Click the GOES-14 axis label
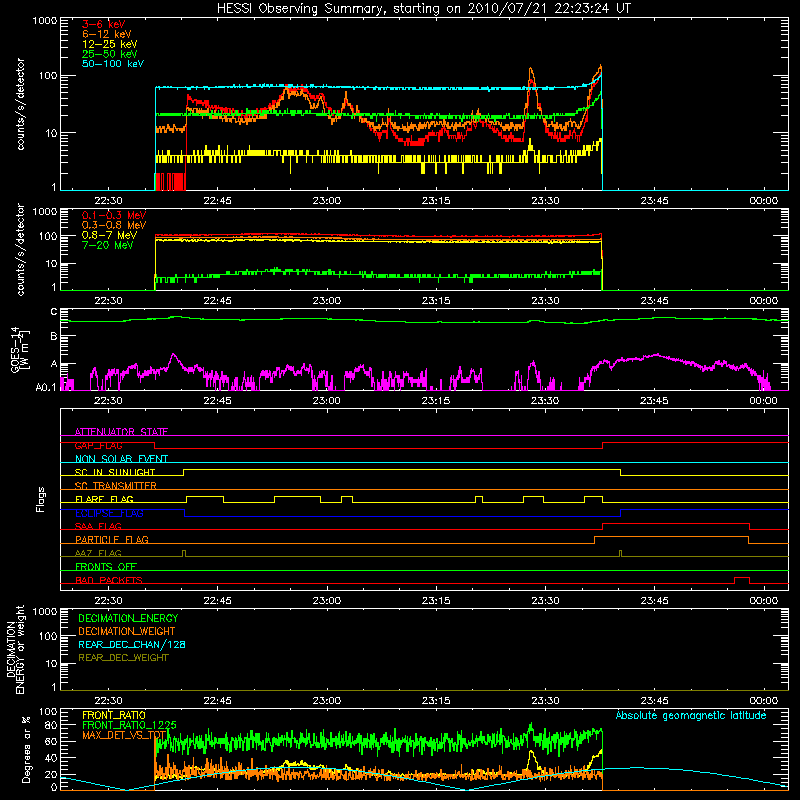Viewport: 800px width, 800px height. pos(18,350)
